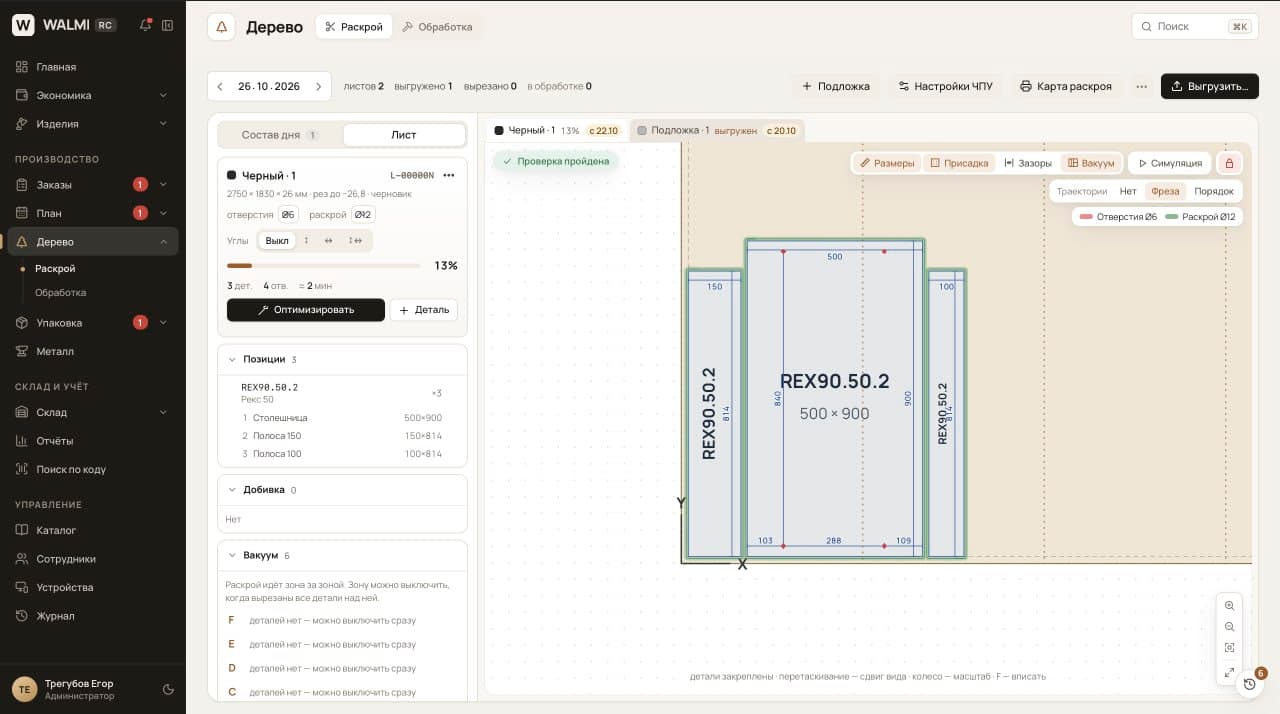Screen dimensions: 1280x714
Task: Select the Подложка · 1 sheet tab
Action: (717, 131)
